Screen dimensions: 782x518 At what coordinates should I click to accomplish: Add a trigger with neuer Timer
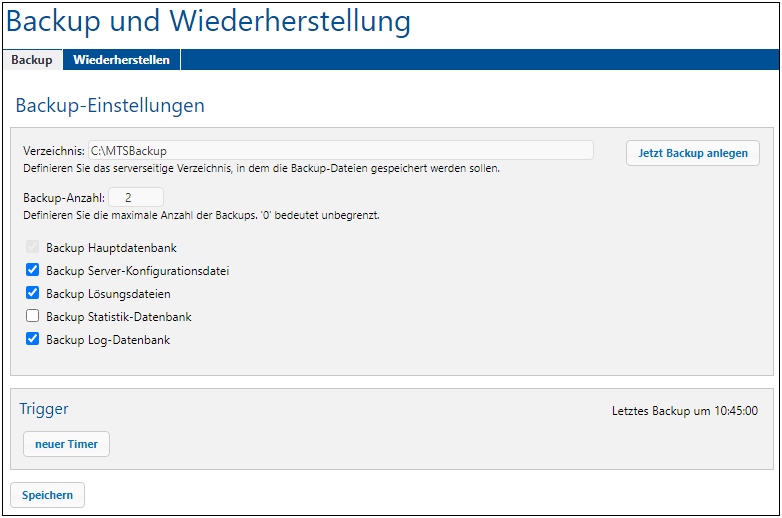pos(66,444)
